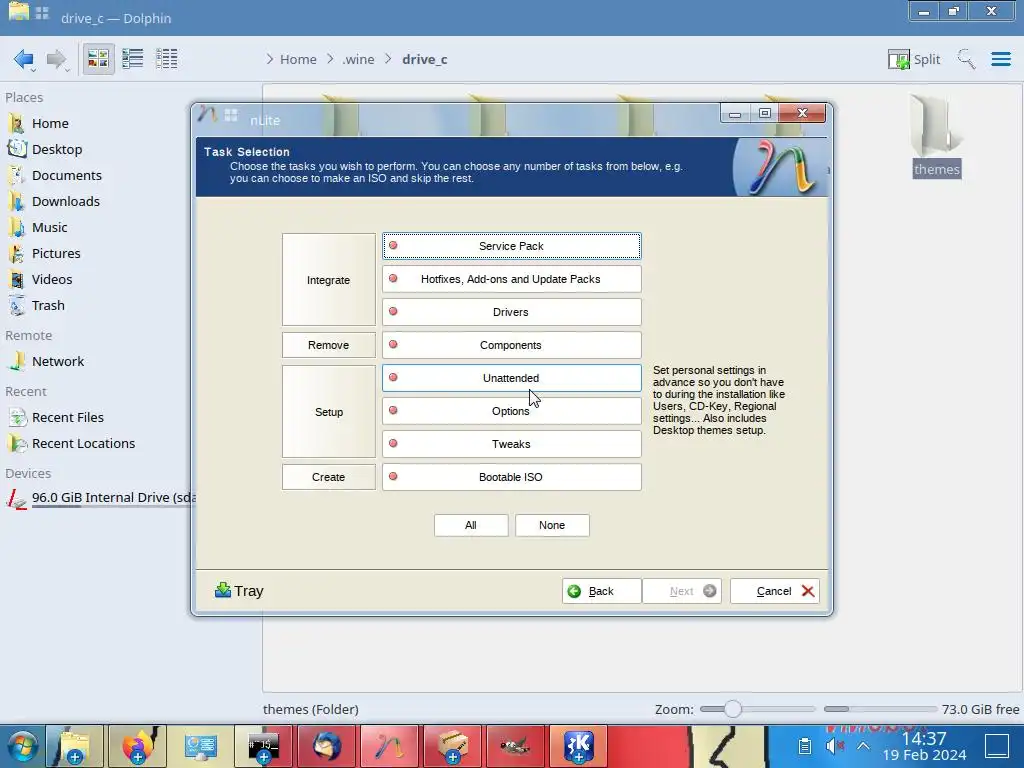Expand breadcrumb arrow before drive_c
This screenshot has width=1024, height=768.
click(x=389, y=59)
